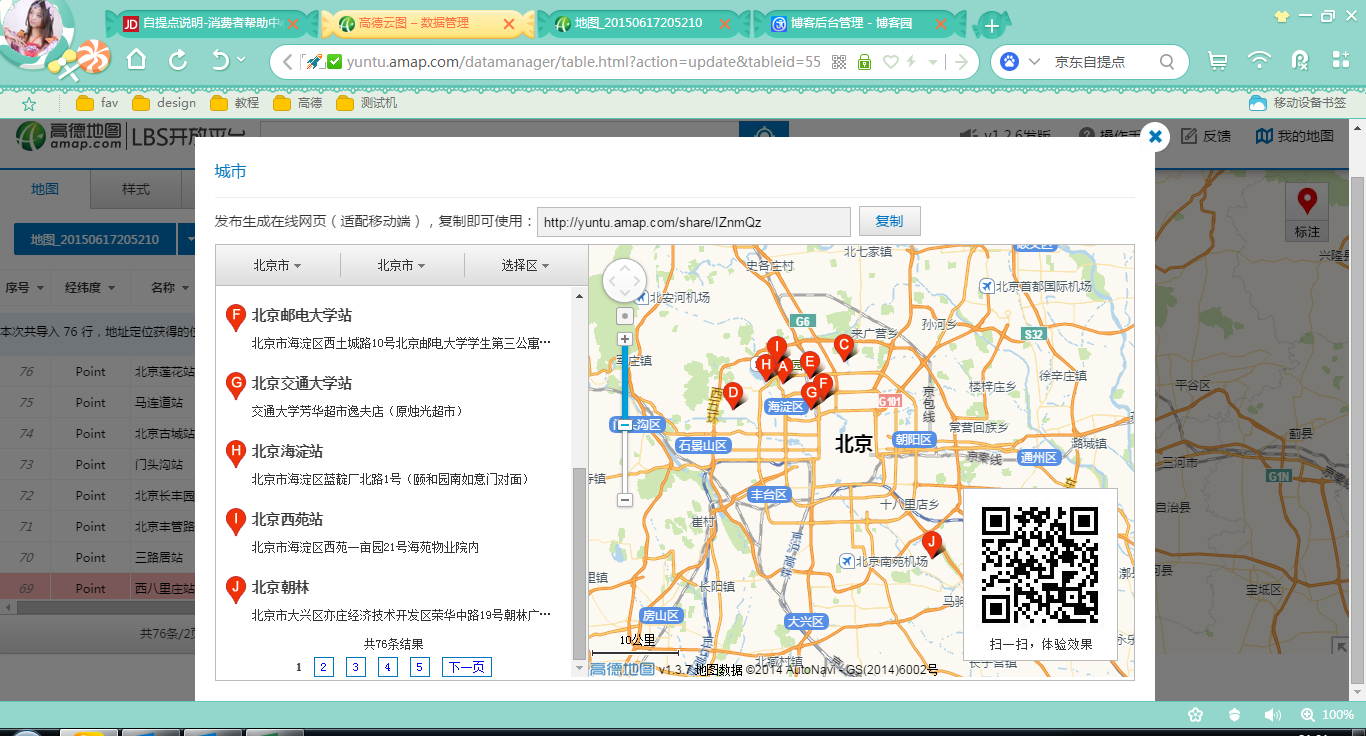
Task: Open the 选择区 district dropdown
Action: [x=526, y=265]
